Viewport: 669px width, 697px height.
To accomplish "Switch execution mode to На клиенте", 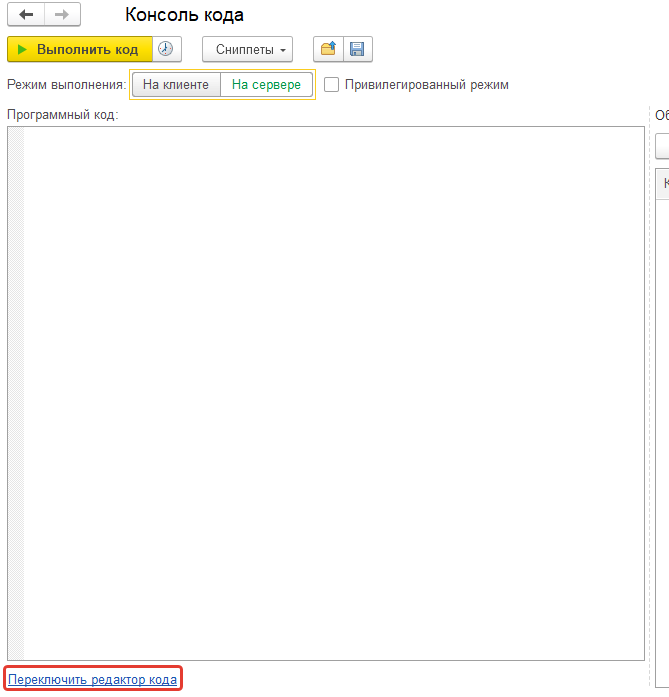I will coord(176,84).
